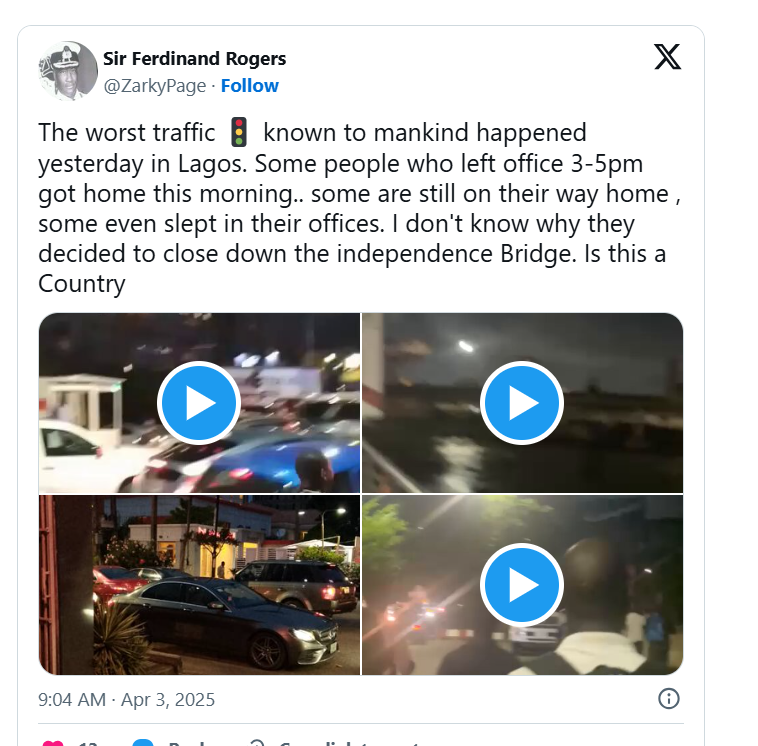Image resolution: width=758 pixels, height=746 pixels.
Task: Play the top-left traffic video
Action: 199,402
